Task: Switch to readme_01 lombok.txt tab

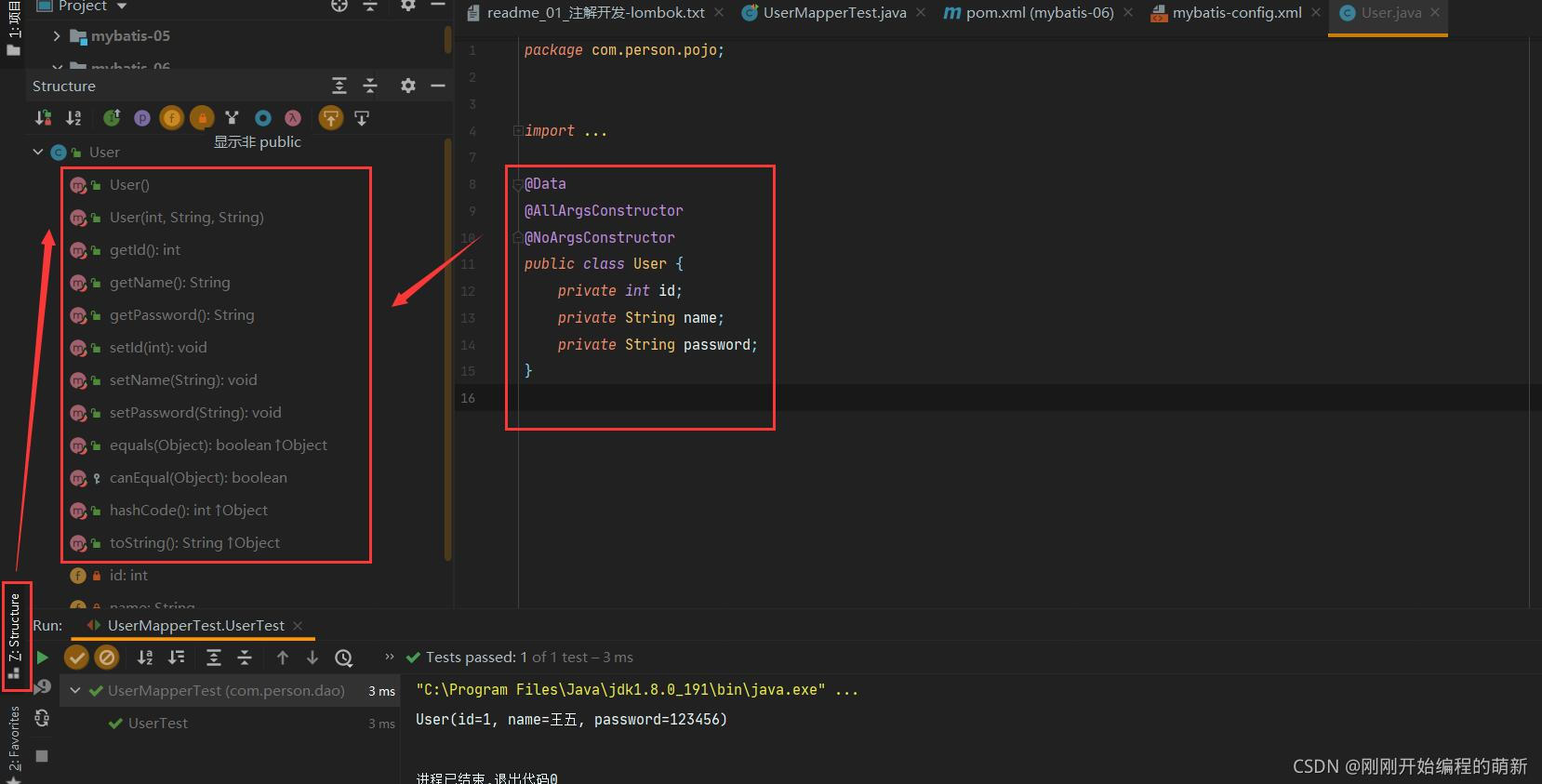Action: click(595, 13)
